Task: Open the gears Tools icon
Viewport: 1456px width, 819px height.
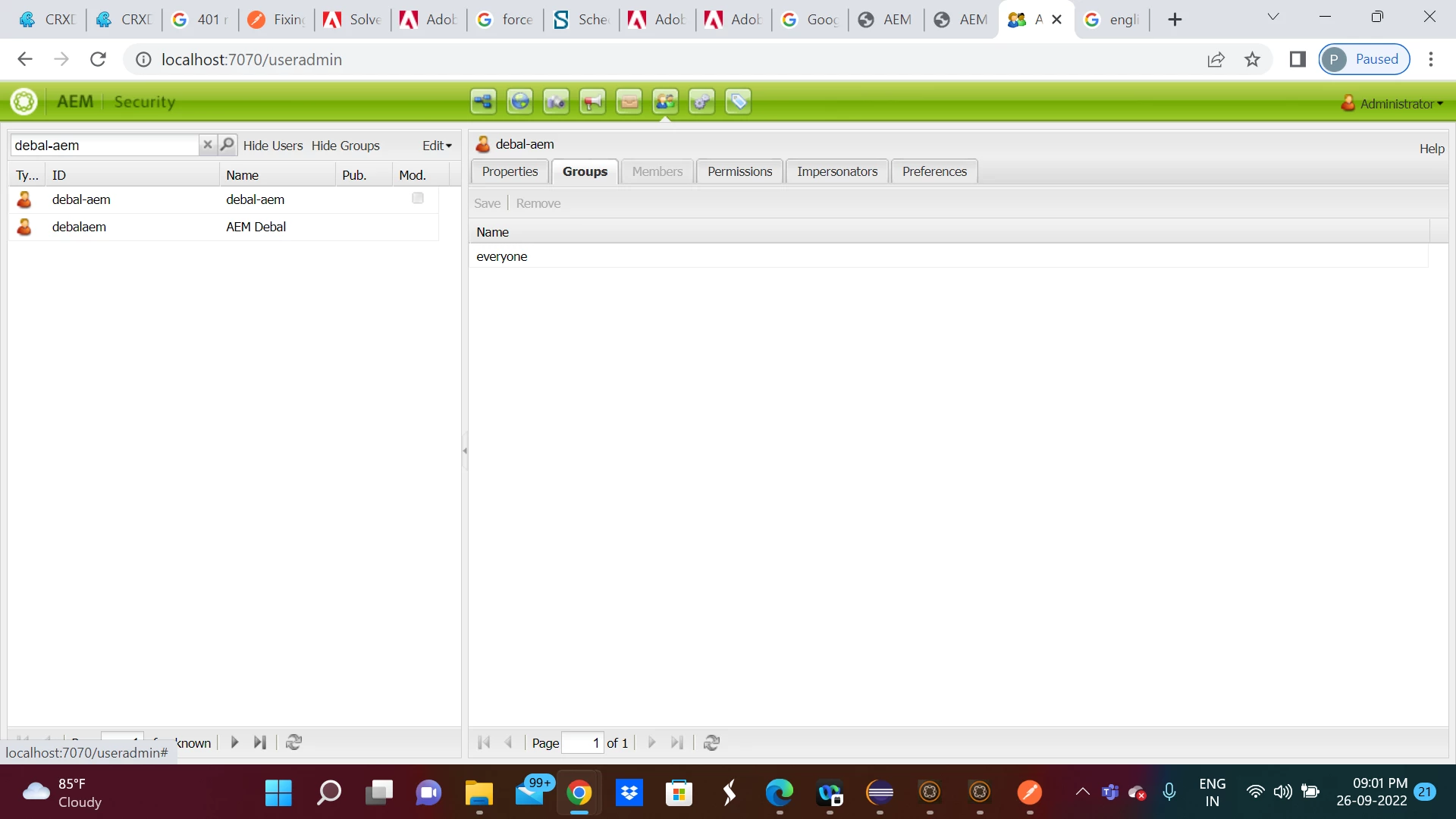Action: tap(701, 102)
